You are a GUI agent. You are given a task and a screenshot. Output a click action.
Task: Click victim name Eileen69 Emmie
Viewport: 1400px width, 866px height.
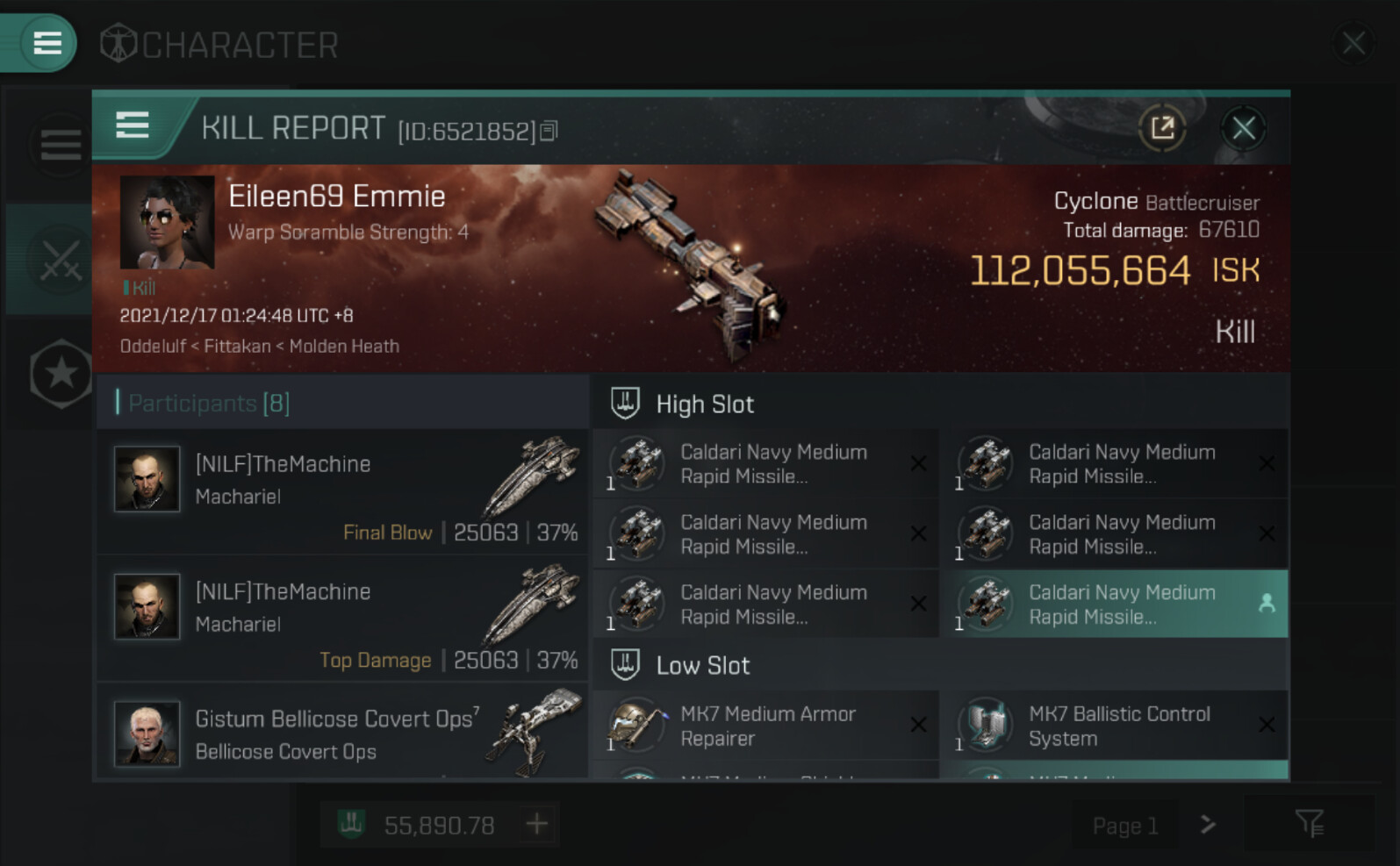coord(337,197)
